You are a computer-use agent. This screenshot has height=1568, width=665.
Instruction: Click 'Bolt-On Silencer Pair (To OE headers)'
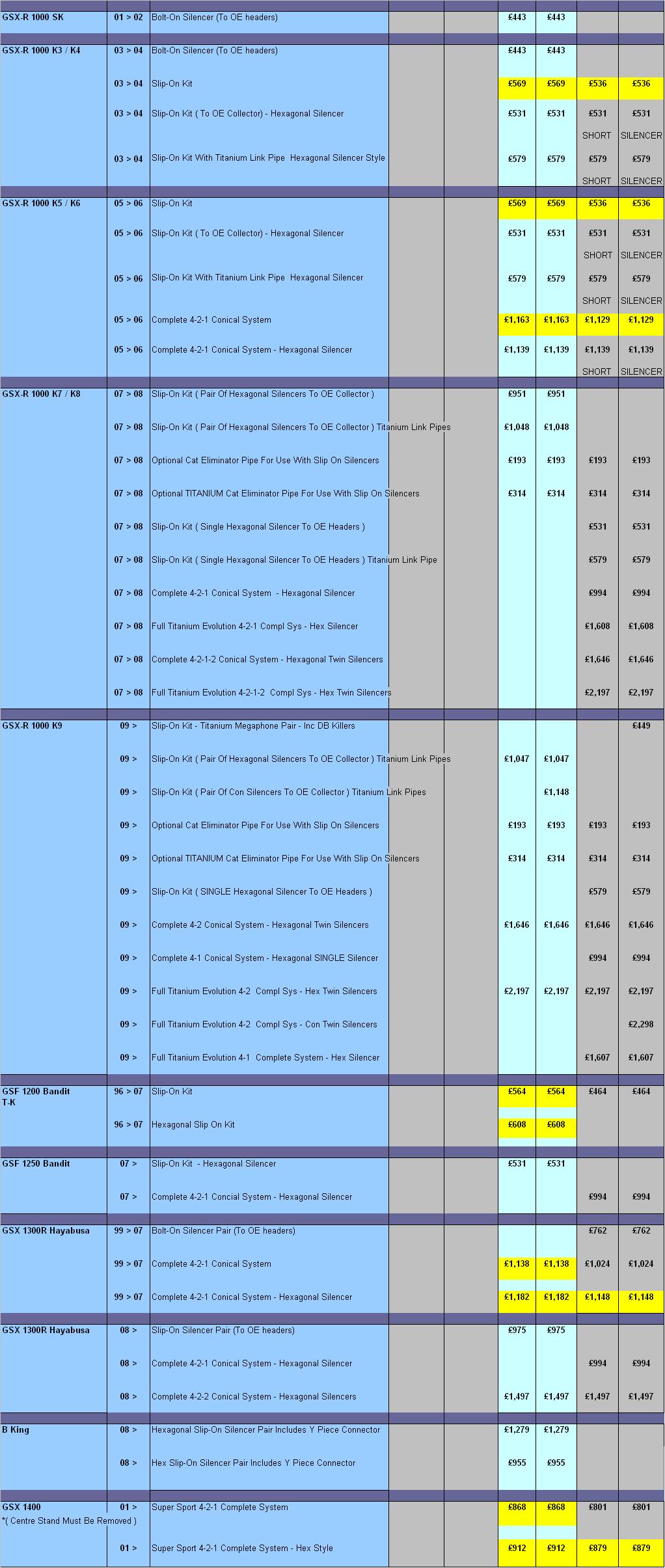point(223,1230)
